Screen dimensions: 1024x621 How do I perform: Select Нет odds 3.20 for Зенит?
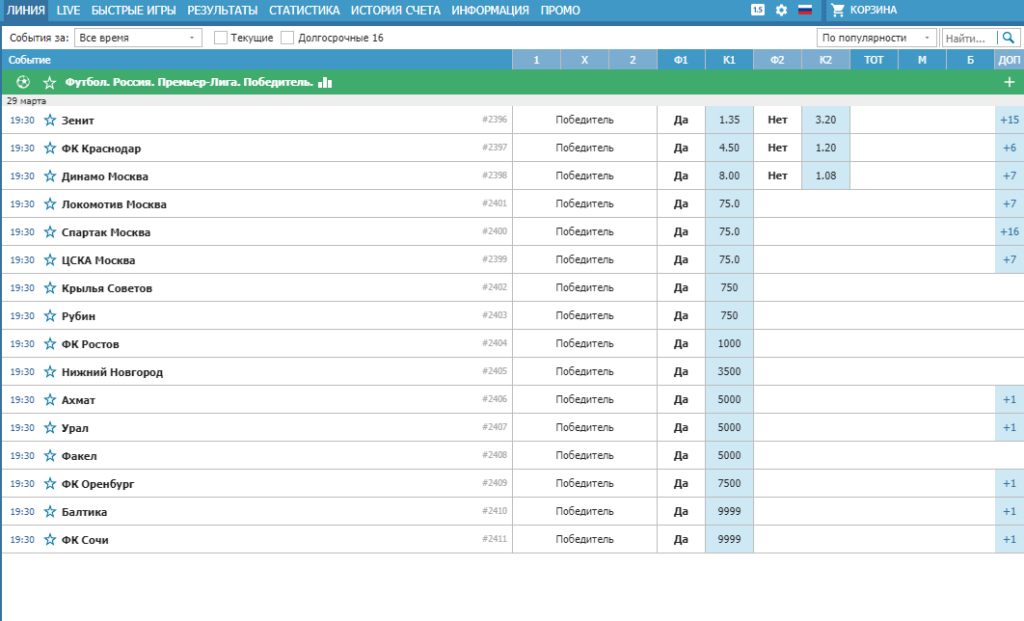click(825, 120)
